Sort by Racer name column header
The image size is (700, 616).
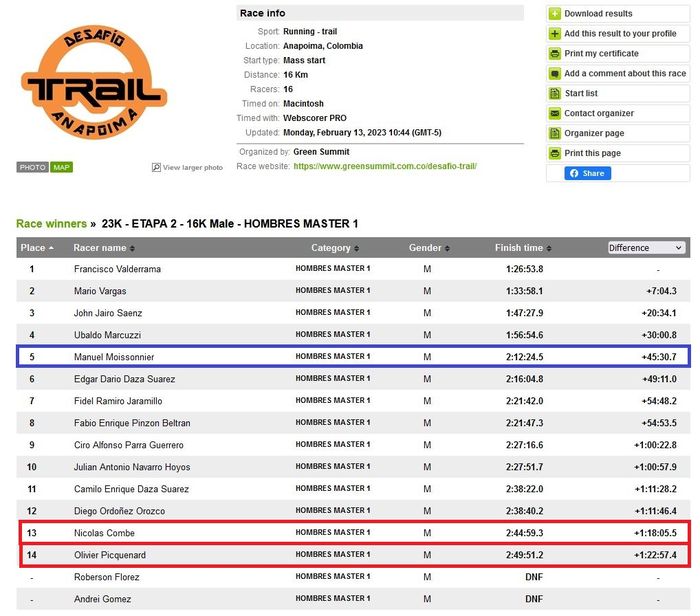[x=104, y=248]
